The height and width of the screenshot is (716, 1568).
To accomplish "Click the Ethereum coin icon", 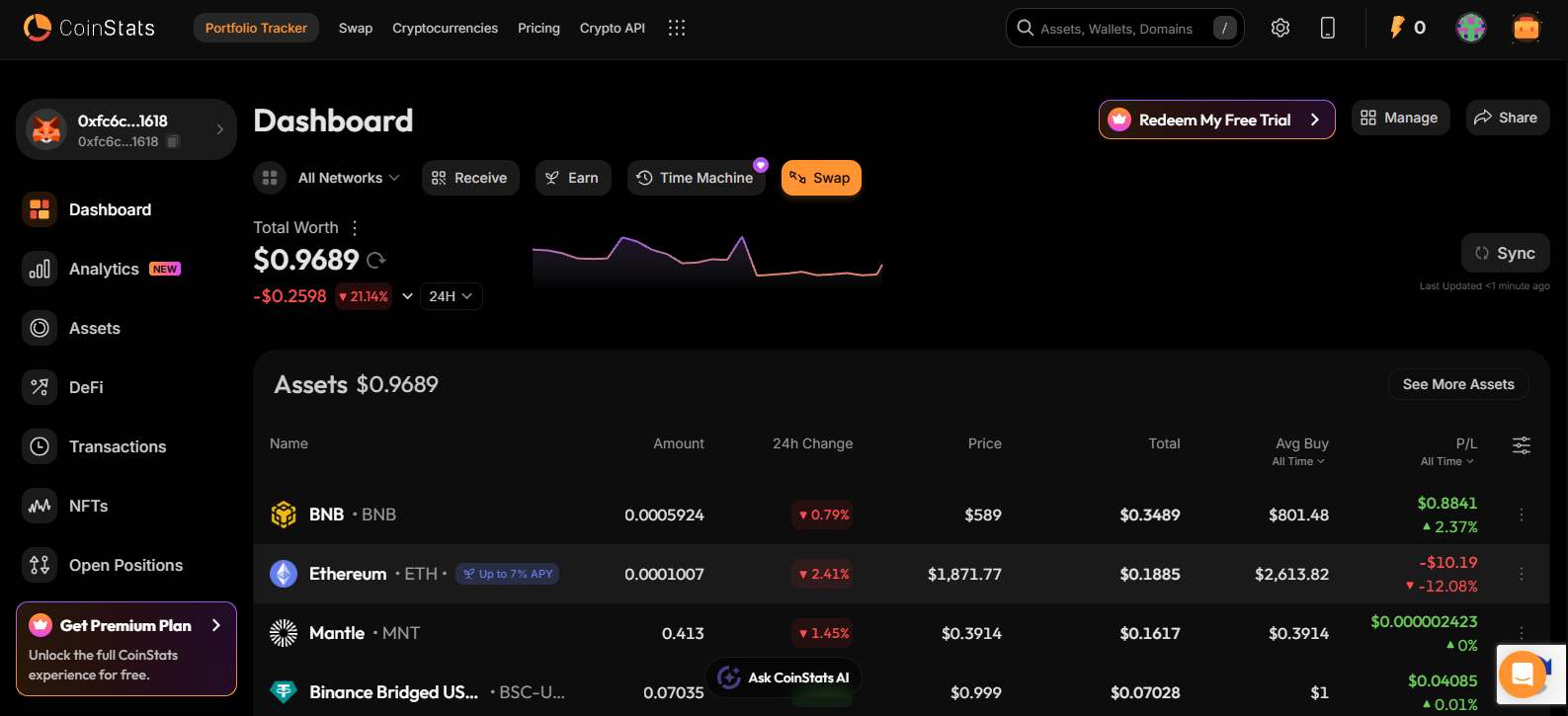I will point(284,574).
